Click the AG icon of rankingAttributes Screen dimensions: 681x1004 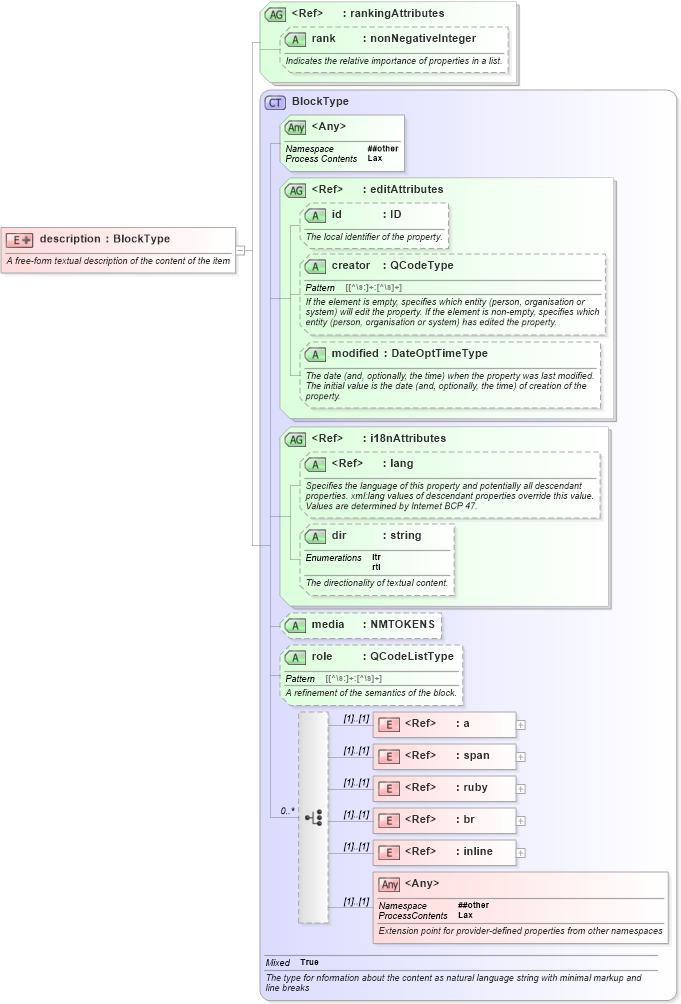click(275, 14)
